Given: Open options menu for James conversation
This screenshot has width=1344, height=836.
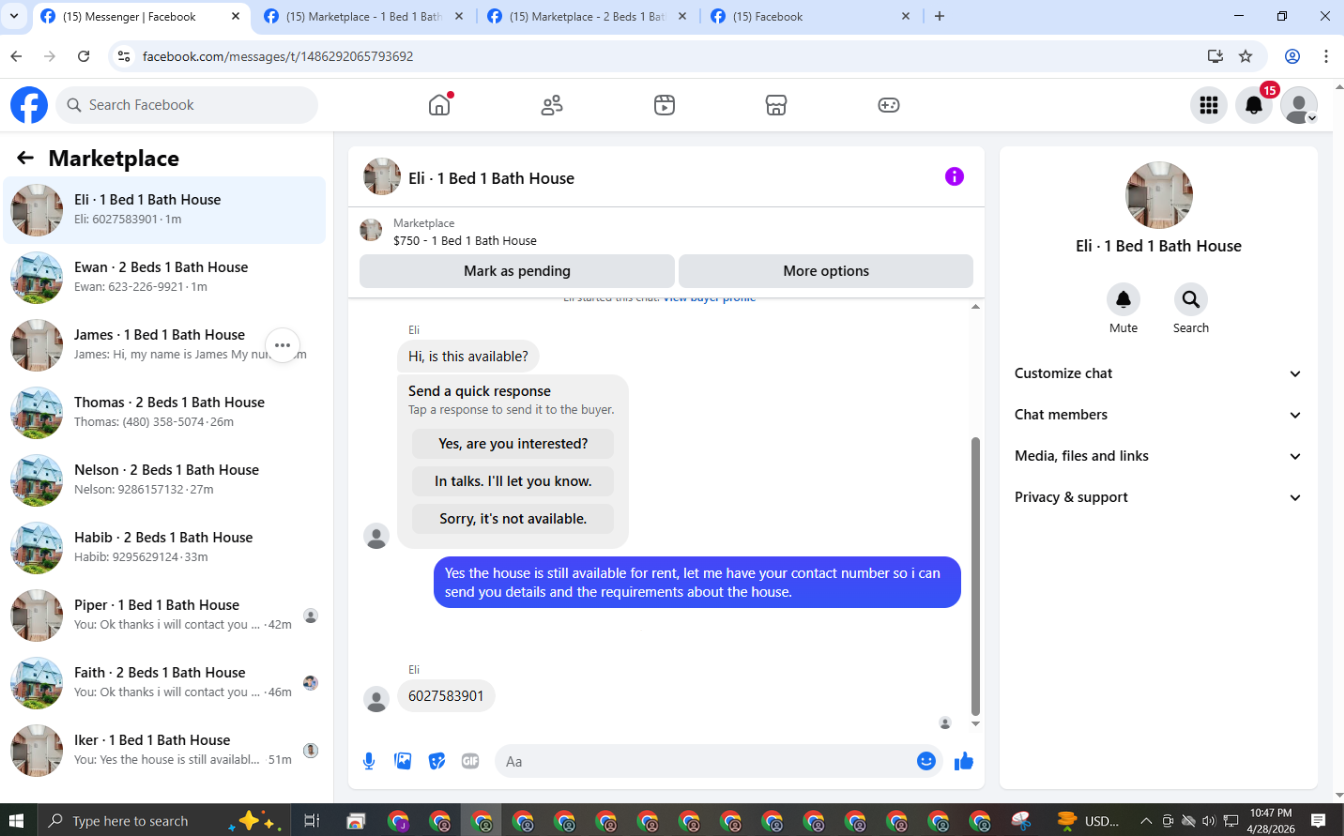Looking at the screenshot, I should point(283,345).
